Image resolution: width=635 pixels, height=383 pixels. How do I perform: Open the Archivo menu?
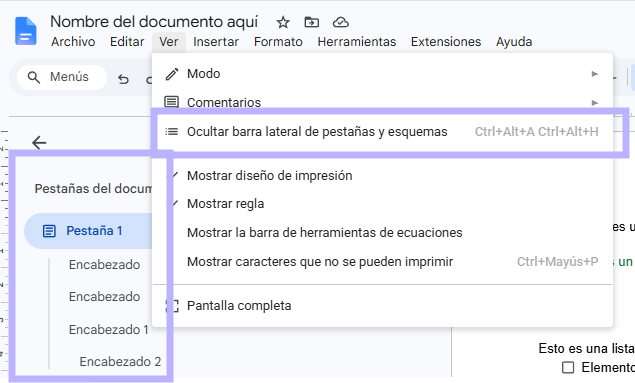pos(73,42)
